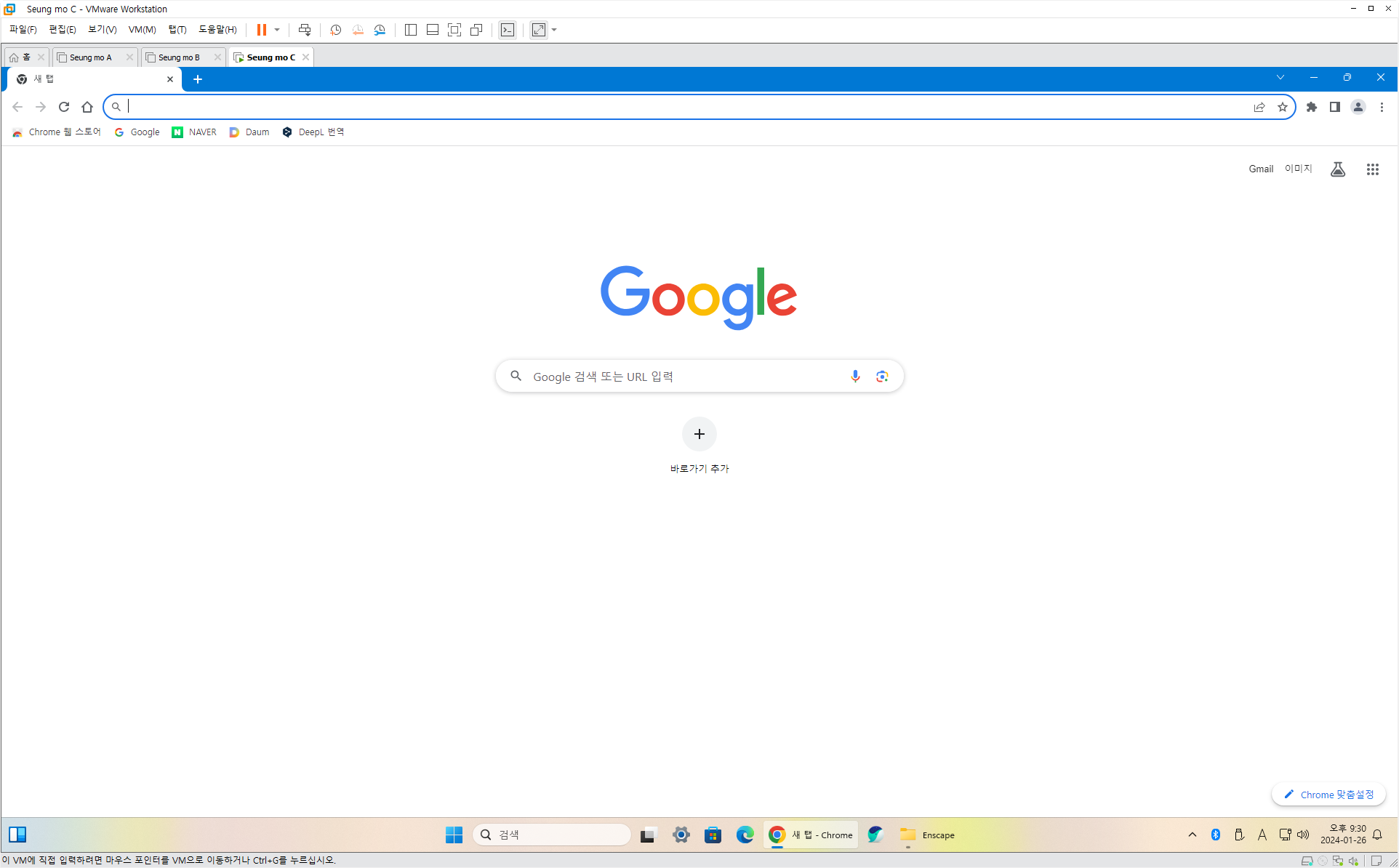The height and width of the screenshot is (868, 1399).
Task: Expand the stretch guest dropdown arrow
Action: 554,30
